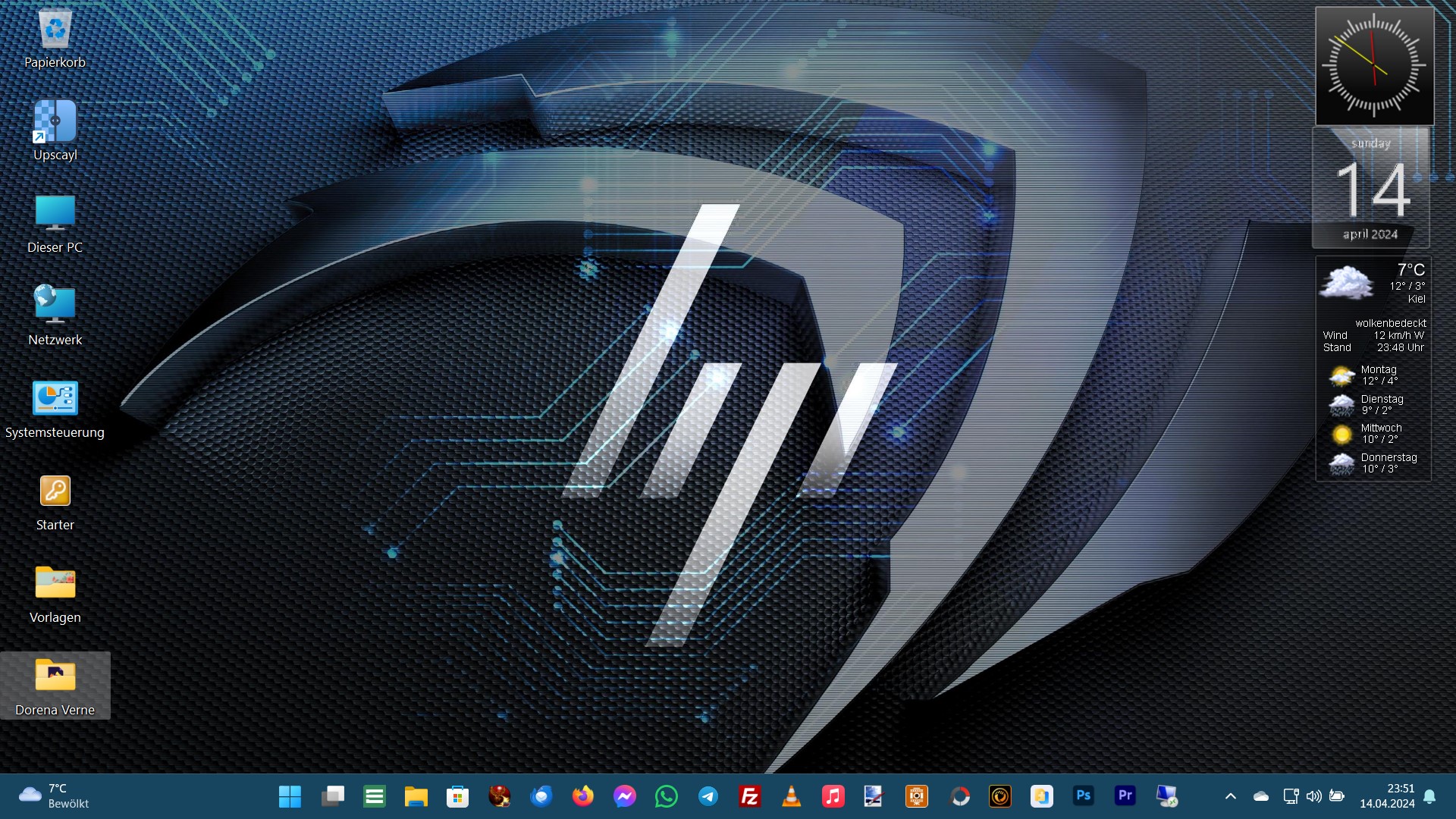Open Thunderbird mail taskbar icon

(x=541, y=796)
